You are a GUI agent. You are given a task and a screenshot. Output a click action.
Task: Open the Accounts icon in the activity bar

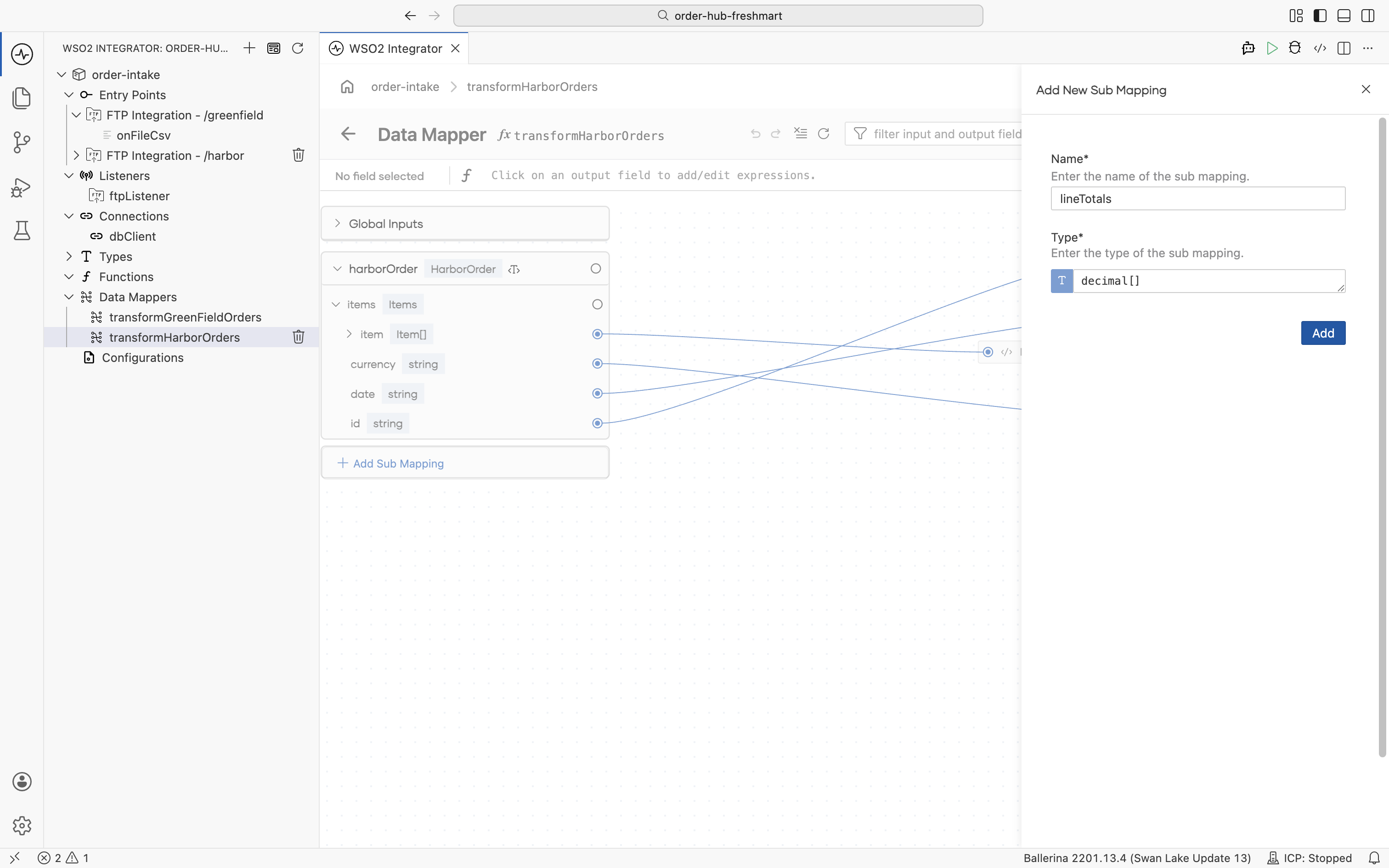point(22,781)
